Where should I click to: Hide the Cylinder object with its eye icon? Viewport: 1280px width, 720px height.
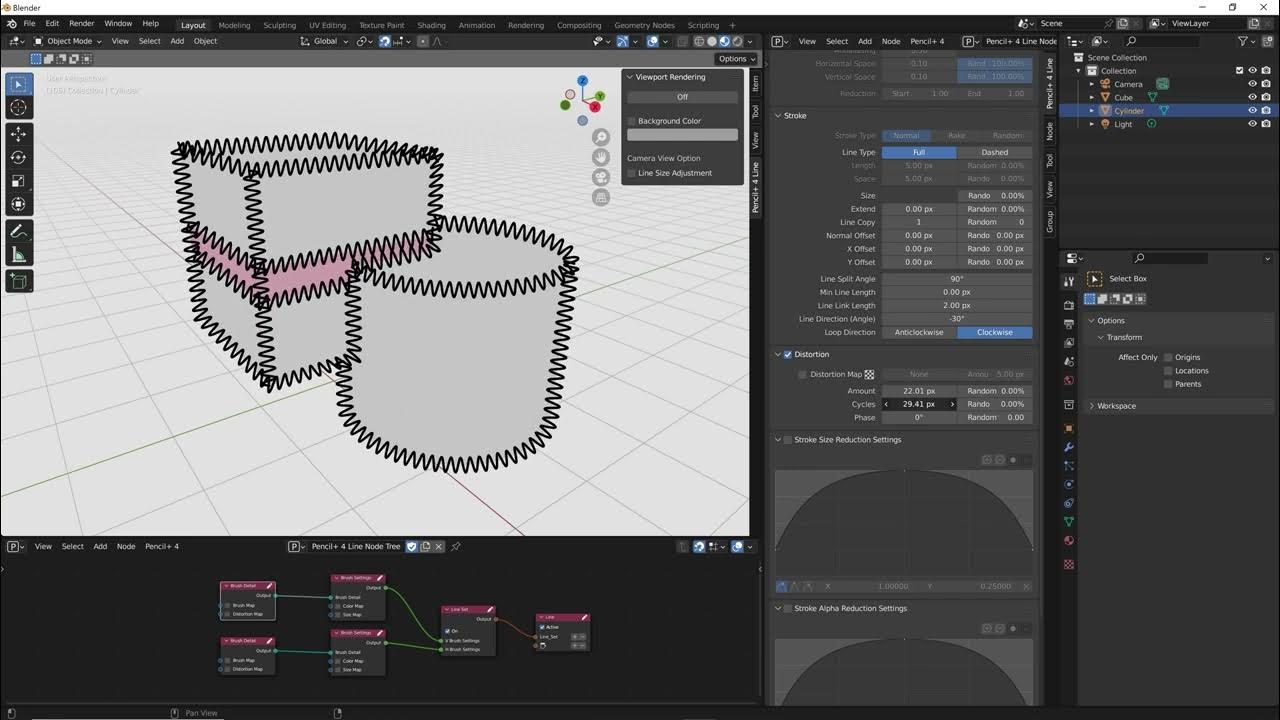point(1252,111)
